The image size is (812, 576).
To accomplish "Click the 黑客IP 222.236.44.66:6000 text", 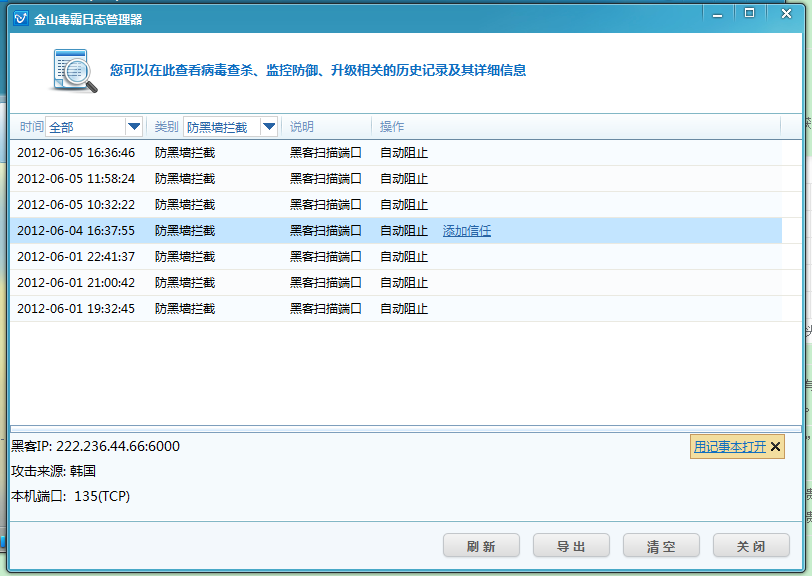I will pyautogui.click(x=96, y=446).
